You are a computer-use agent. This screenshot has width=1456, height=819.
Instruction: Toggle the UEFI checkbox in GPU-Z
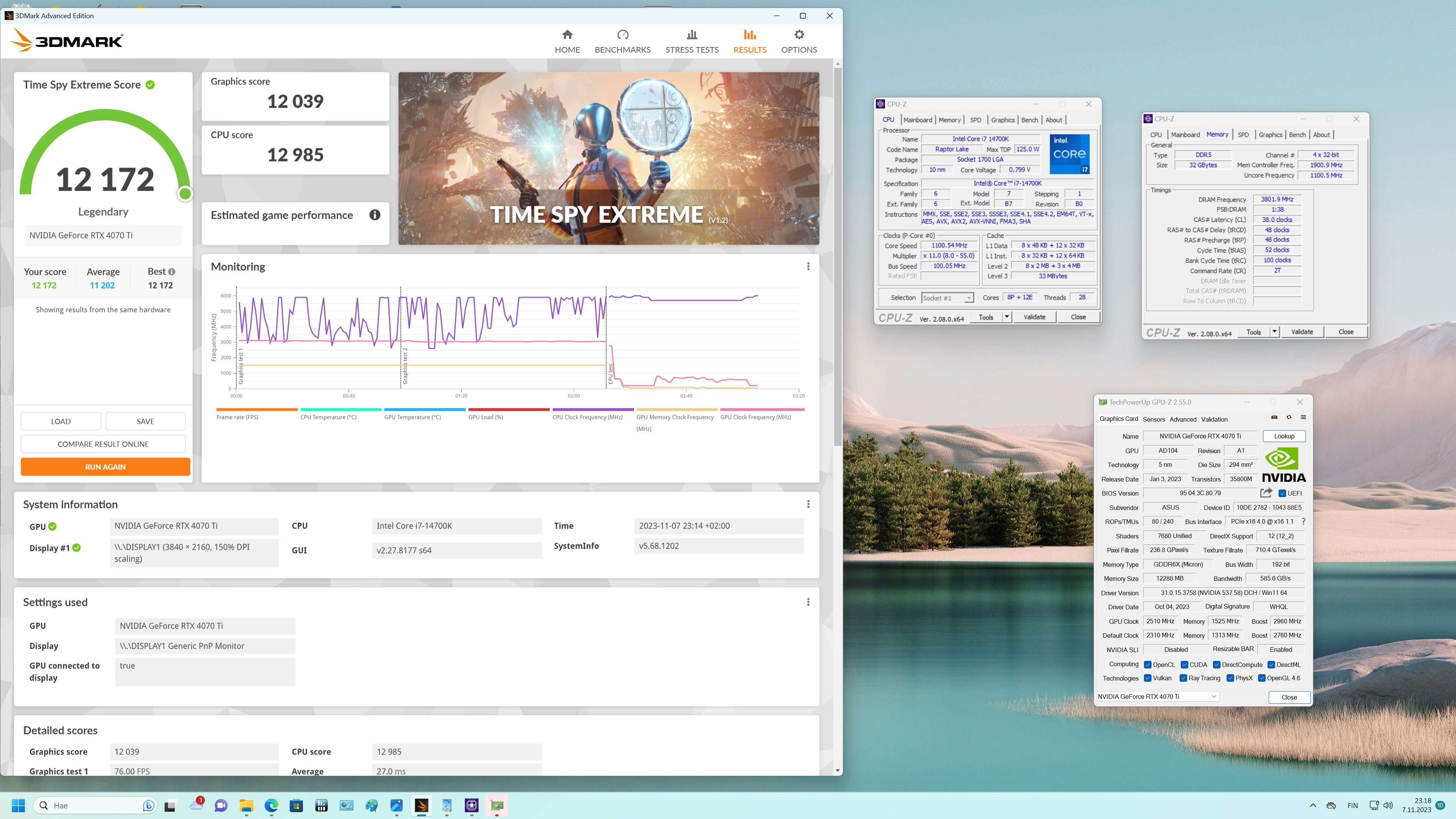[x=1282, y=493]
